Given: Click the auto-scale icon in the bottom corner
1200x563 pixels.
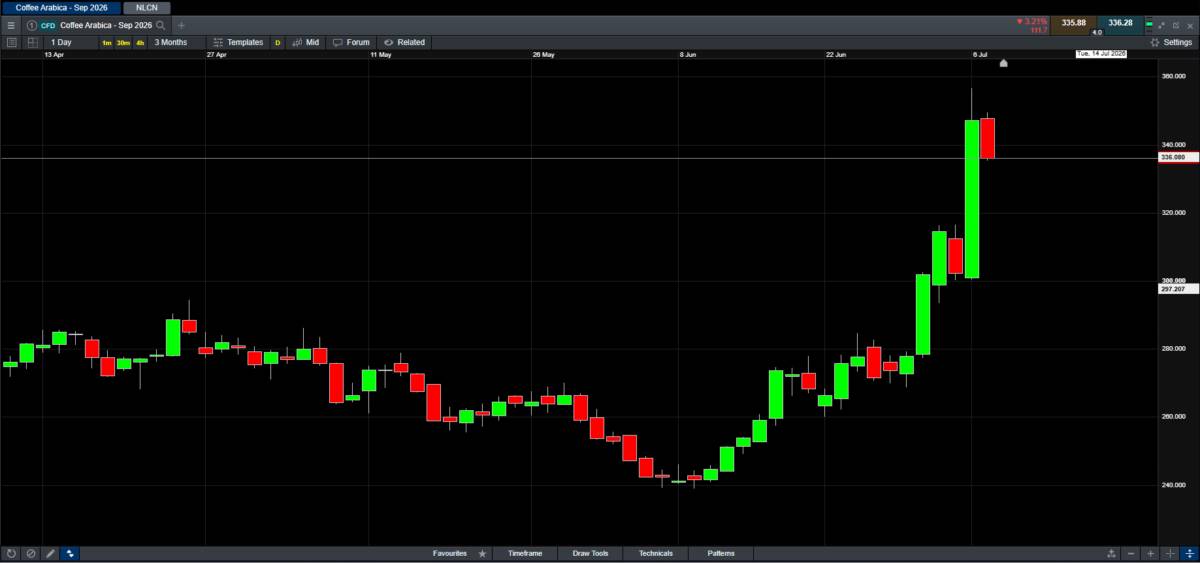Looking at the screenshot, I should coord(1189,553).
